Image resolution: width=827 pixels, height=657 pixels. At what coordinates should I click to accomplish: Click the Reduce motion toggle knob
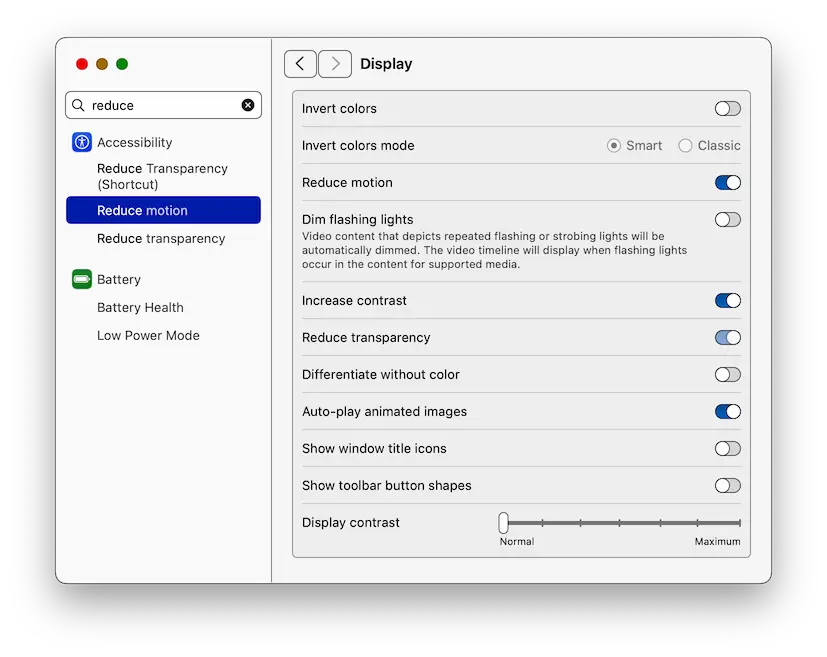(733, 183)
